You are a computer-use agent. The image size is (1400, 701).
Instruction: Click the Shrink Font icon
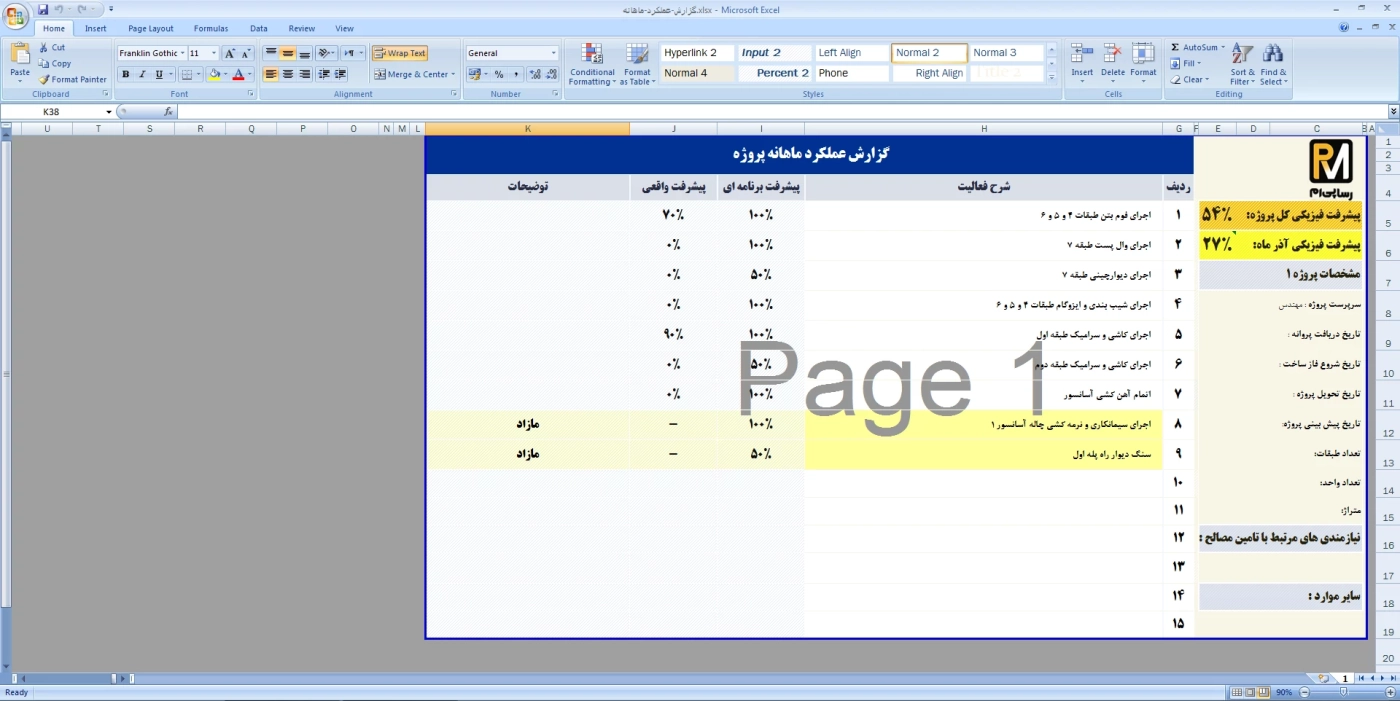point(246,53)
